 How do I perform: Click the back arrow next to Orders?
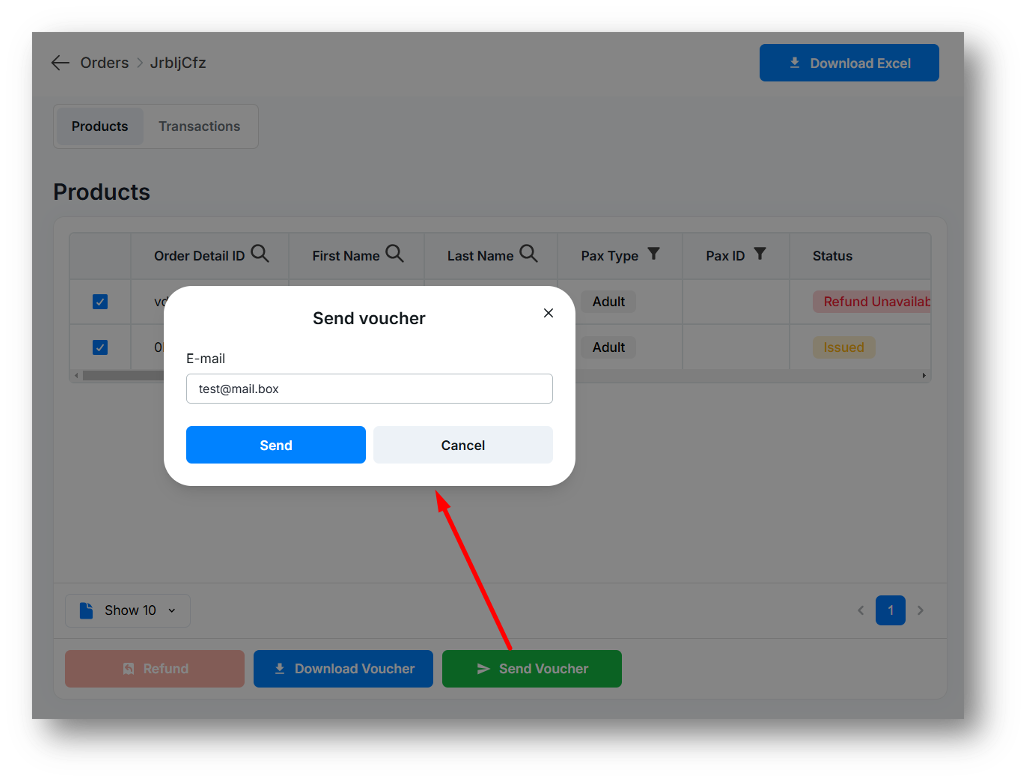pos(60,63)
